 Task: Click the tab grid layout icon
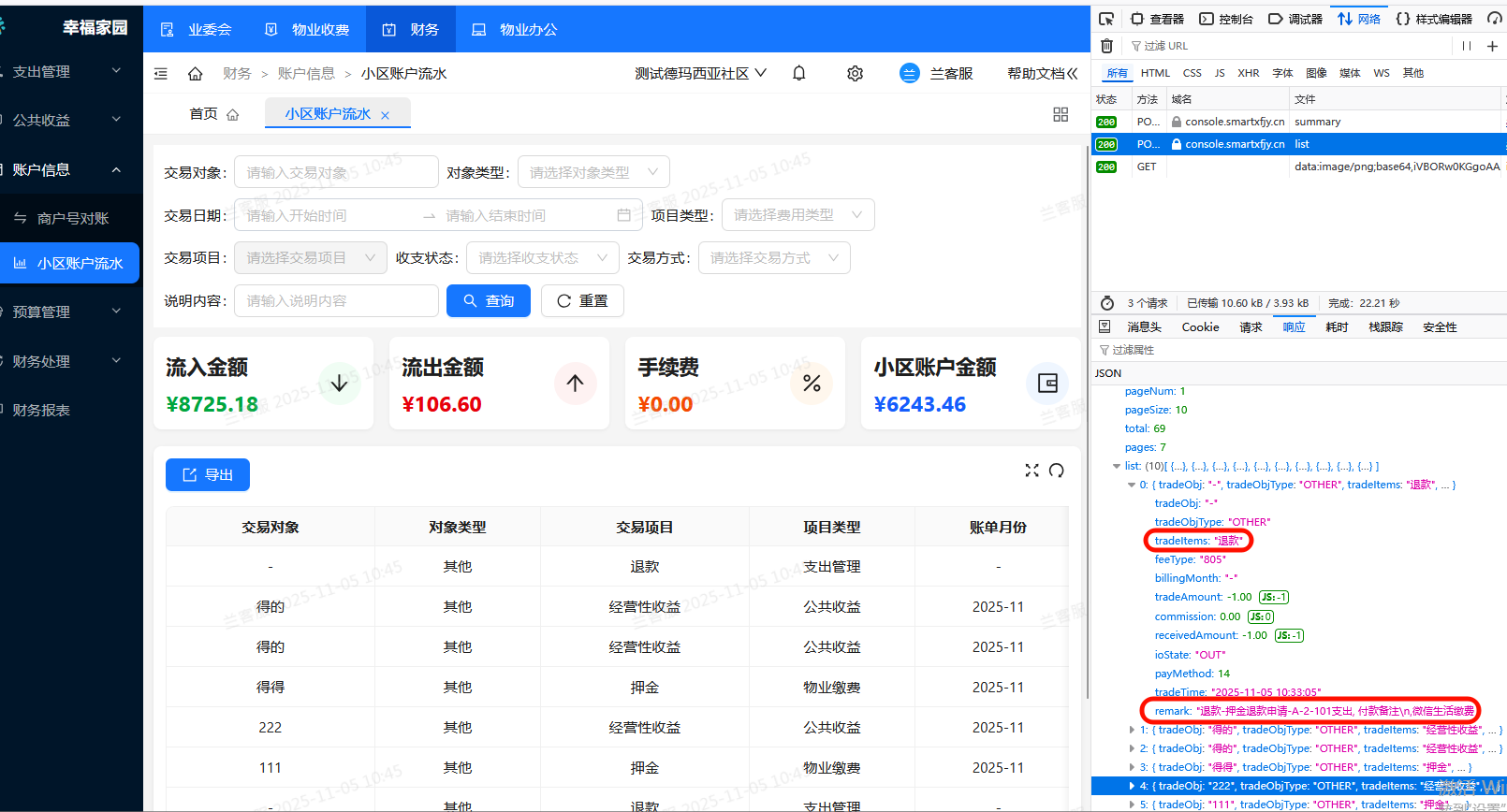tap(1061, 114)
